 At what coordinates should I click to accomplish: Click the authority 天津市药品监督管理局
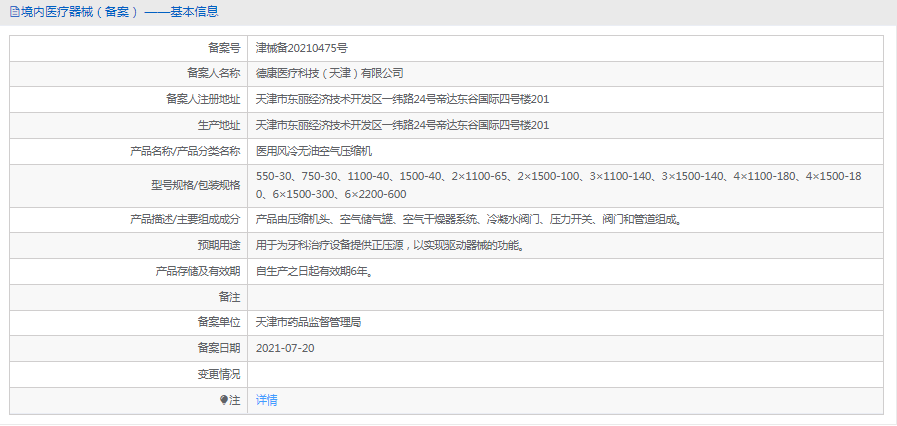[x=308, y=323]
